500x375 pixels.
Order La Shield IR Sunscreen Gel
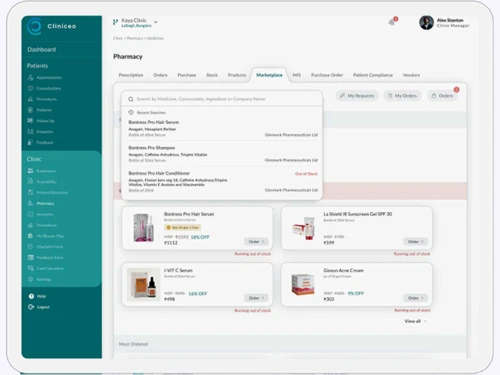coord(416,241)
